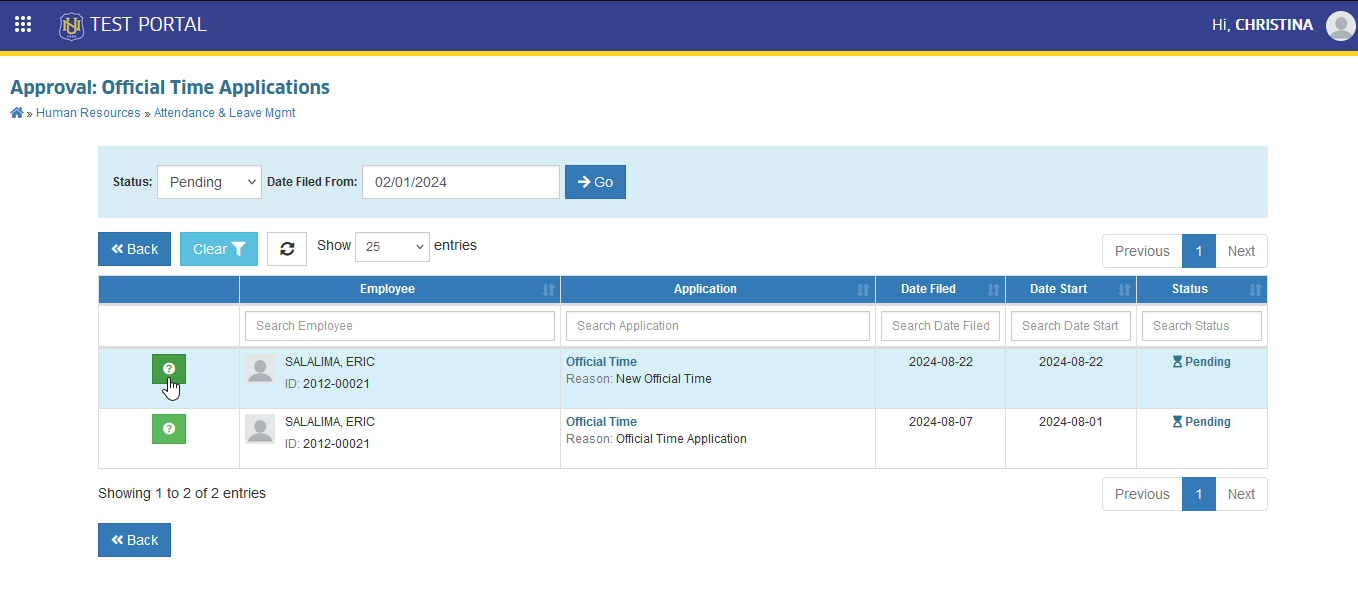Open Official Time link, New Official Time row
This screenshot has height=600, width=1358.
601,362
